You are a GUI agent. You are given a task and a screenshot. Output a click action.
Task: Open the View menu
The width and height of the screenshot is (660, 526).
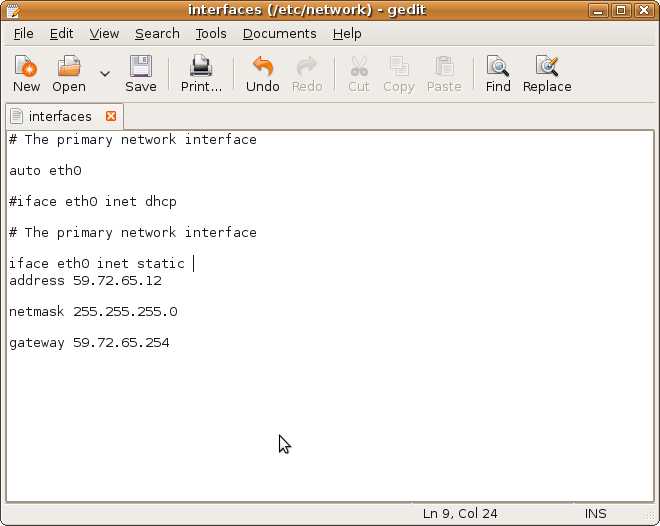click(x=104, y=34)
